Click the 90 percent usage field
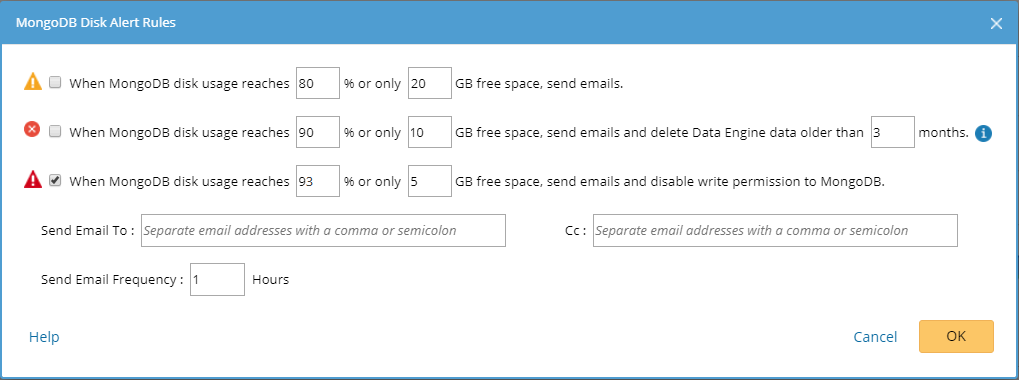1019x380 pixels. pyautogui.click(x=318, y=132)
